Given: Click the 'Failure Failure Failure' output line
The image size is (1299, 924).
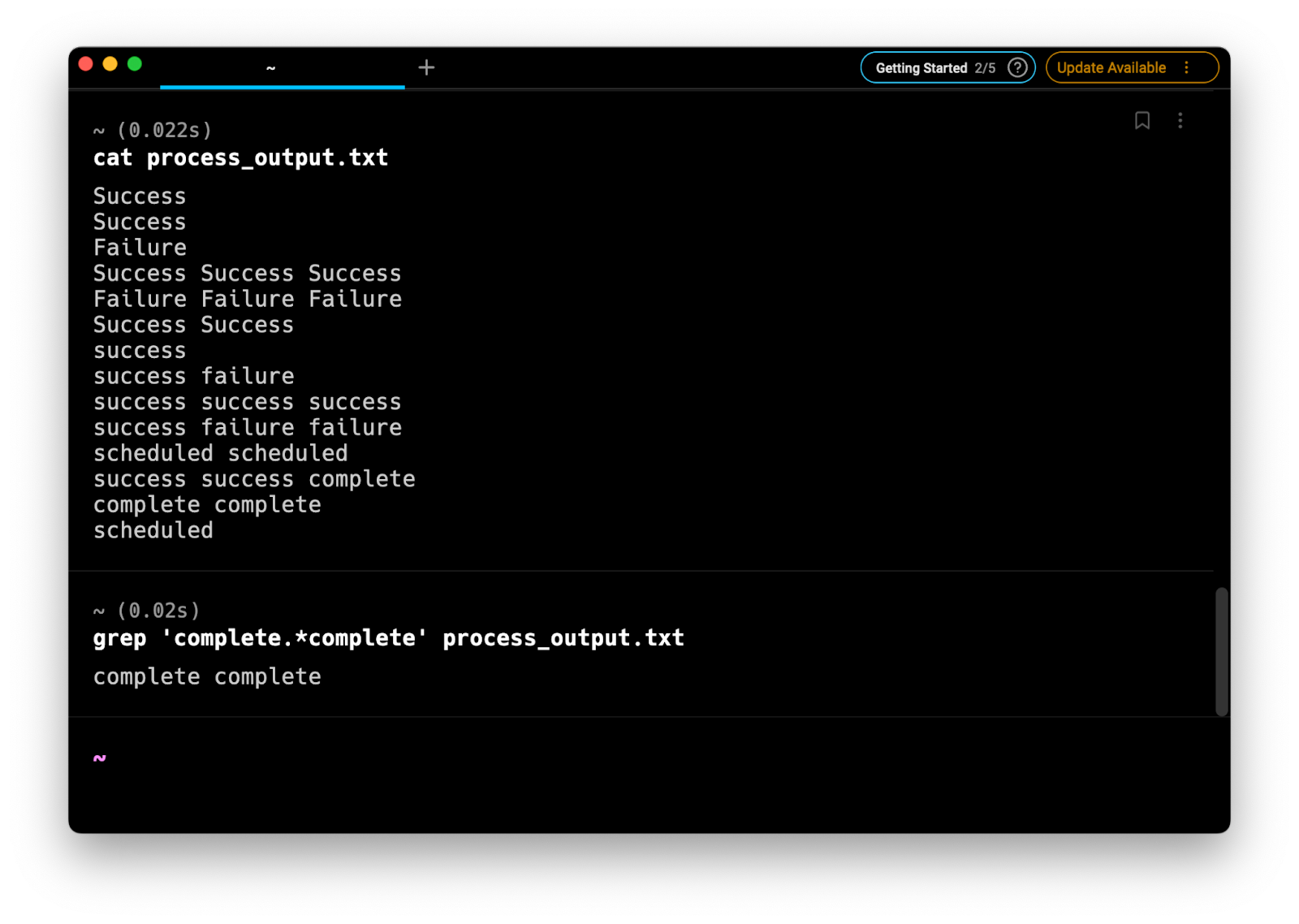Looking at the screenshot, I should pyautogui.click(x=247, y=299).
